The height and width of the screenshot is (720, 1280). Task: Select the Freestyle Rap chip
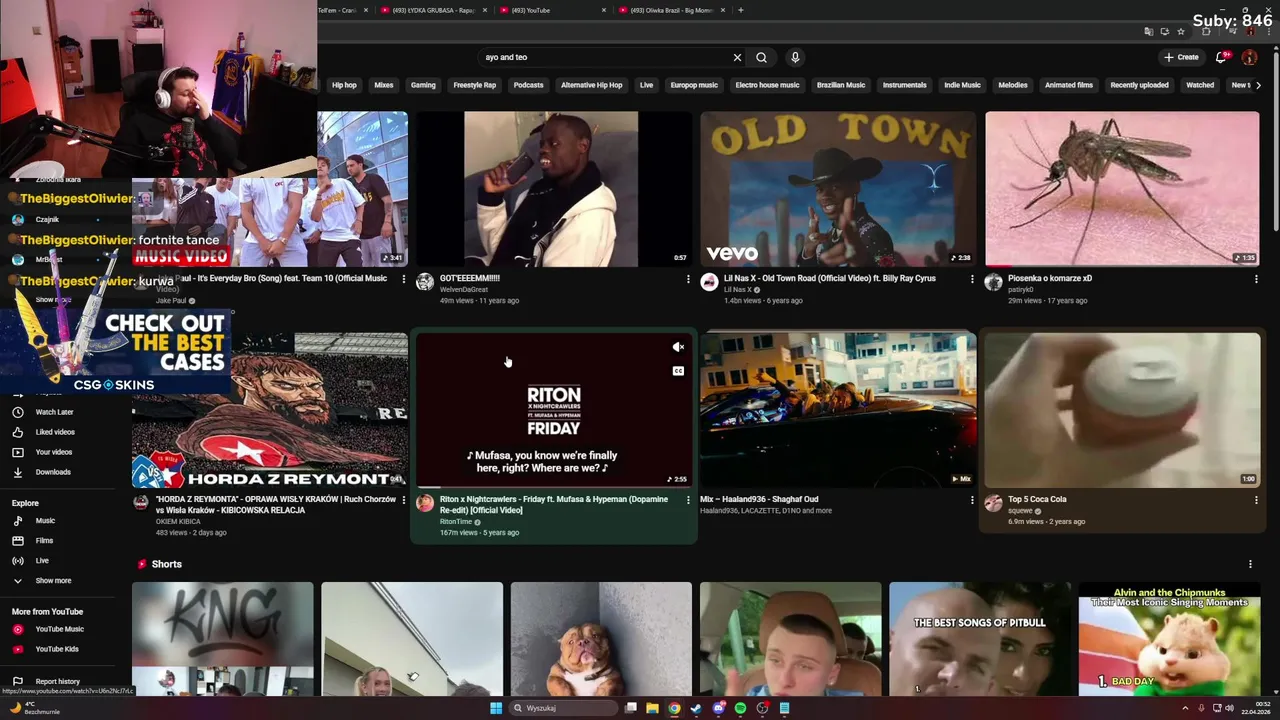474,85
